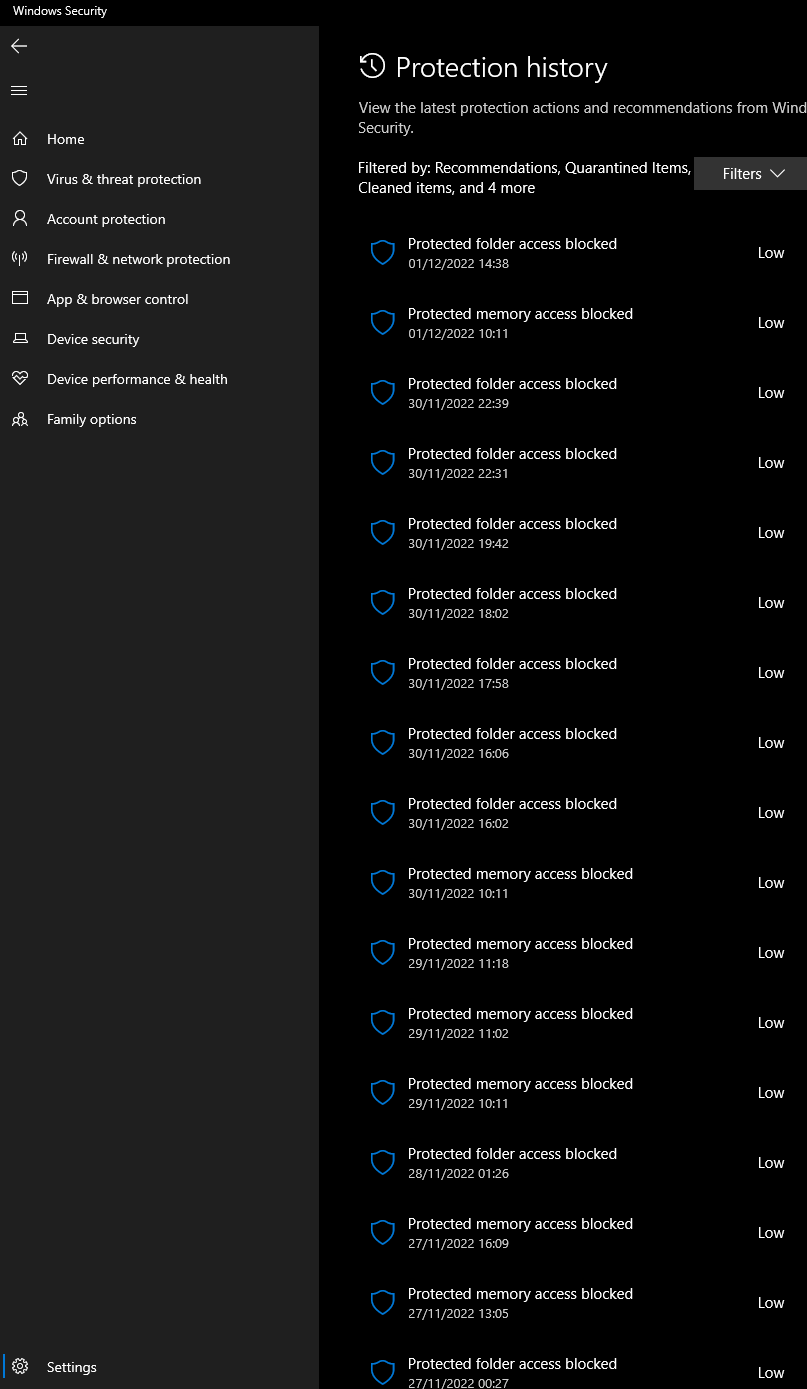Expand the 27/11/2022 16:09 memory access entry
Viewport: 807px width, 1389px height.
(582, 1233)
